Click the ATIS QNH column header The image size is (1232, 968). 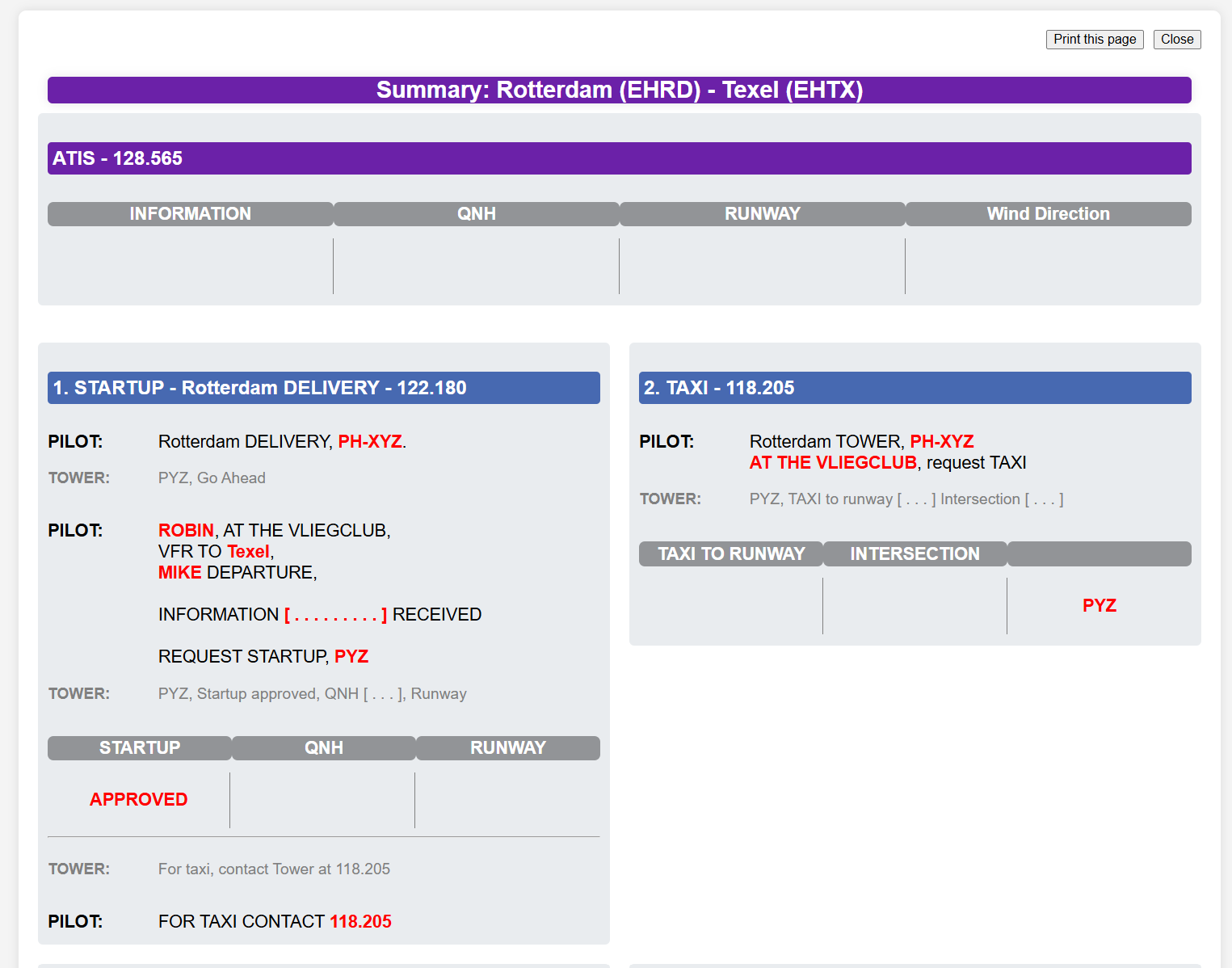coord(476,214)
